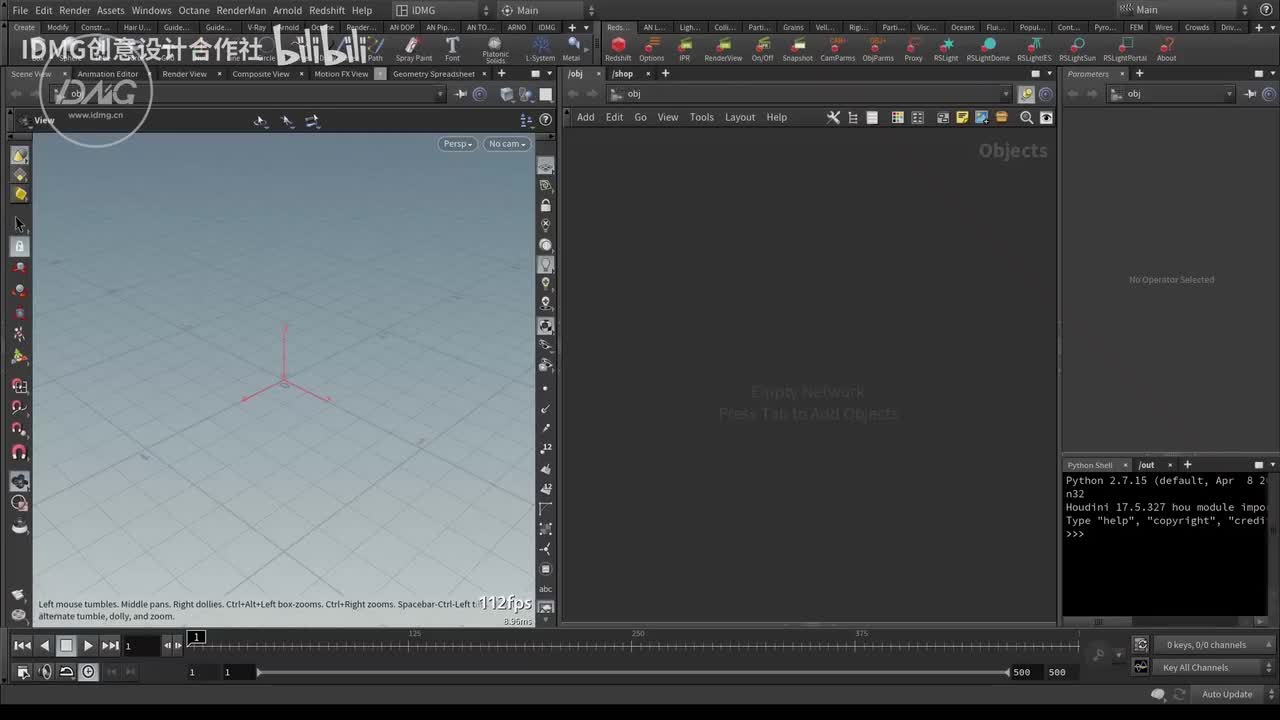Toggle the viewport lock icon on left toolbar
This screenshot has width=1280, height=720.
click(19, 246)
